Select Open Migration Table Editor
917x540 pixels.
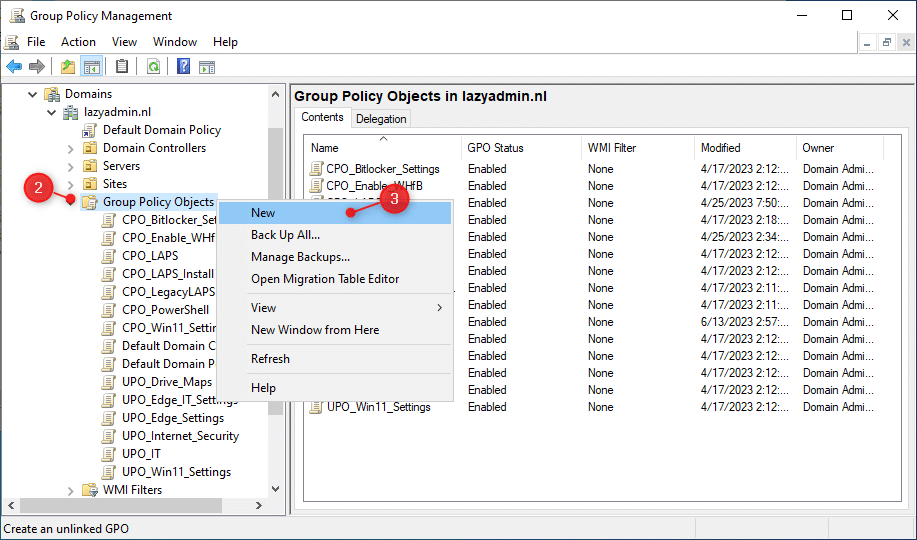click(x=335, y=279)
